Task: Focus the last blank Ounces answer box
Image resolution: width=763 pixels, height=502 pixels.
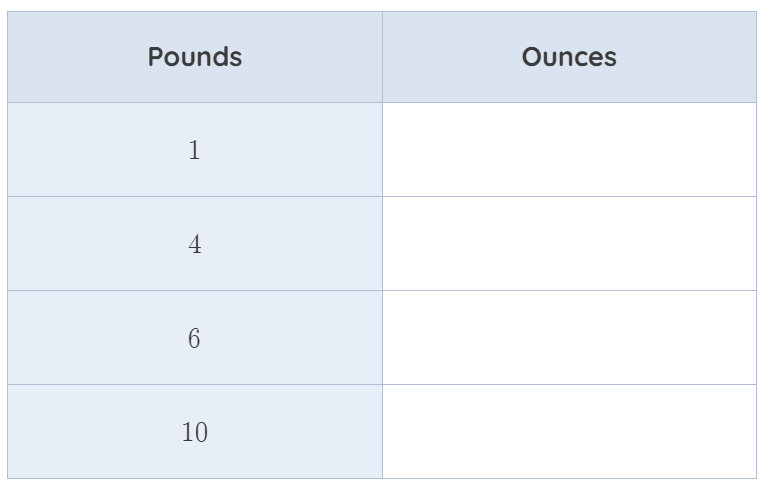Action: tap(569, 431)
